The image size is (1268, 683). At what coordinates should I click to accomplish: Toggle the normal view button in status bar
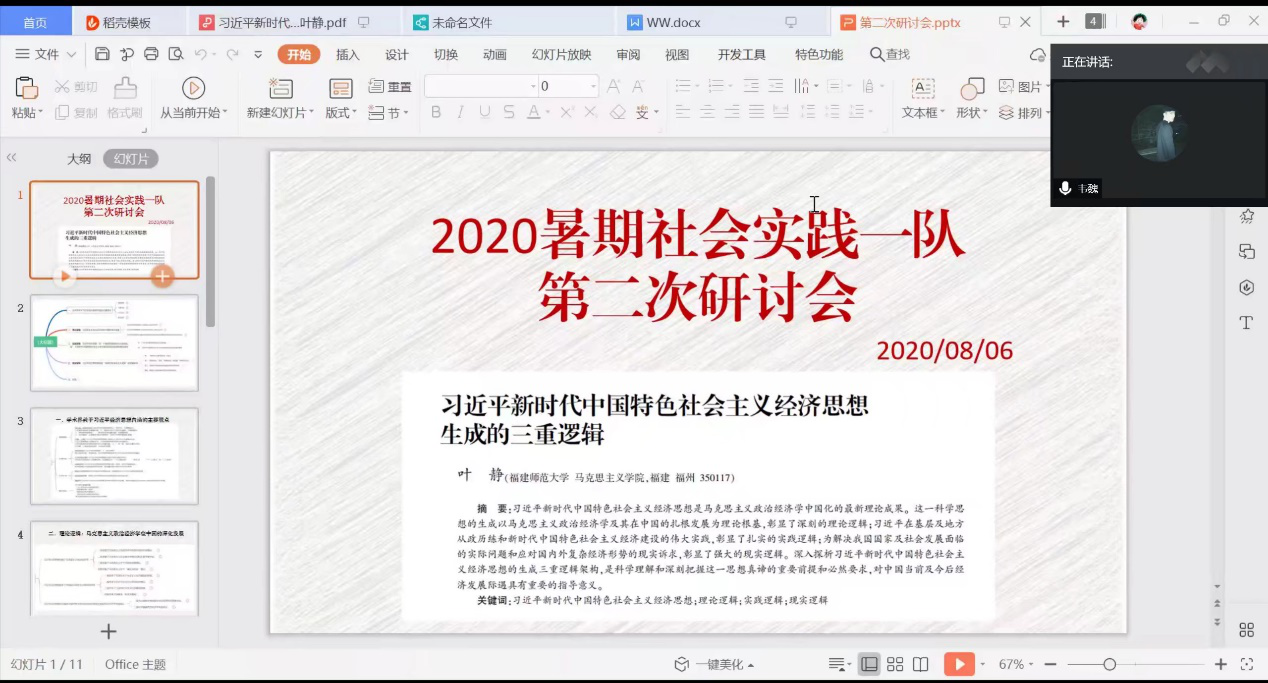click(869, 665)
